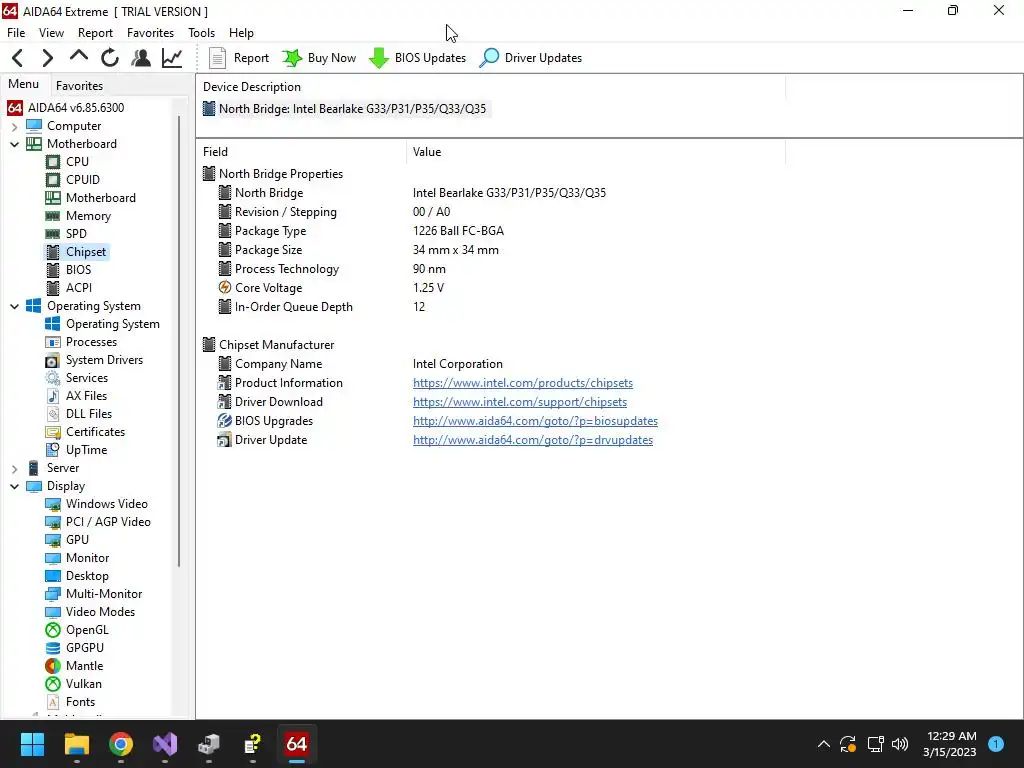The image size is (1024, 768).
Task: Expand the Computer tree node
Action: tap(14, 126)
